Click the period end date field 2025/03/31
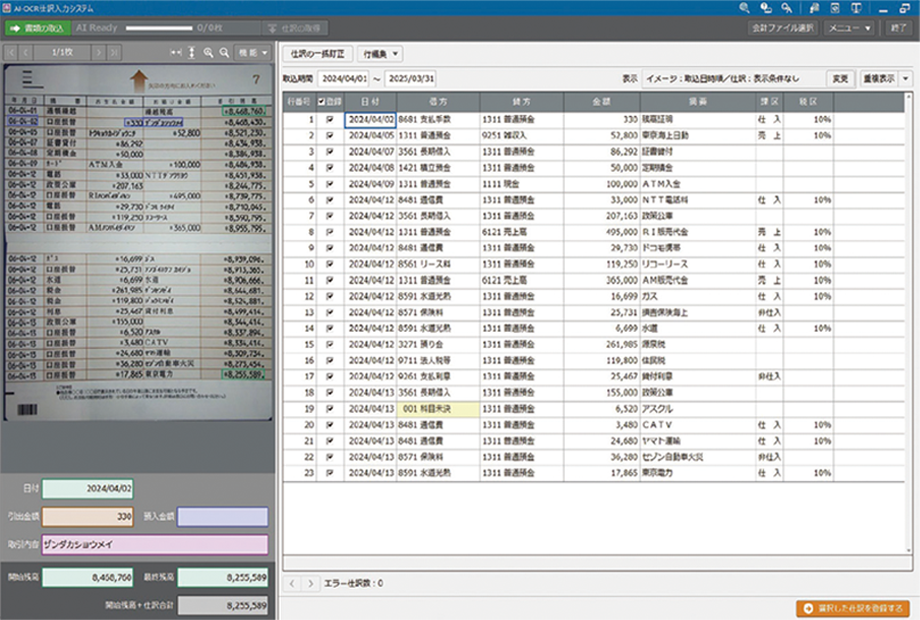Image resolution: width=920 pixels, height=620 pixels. point(411,79)
